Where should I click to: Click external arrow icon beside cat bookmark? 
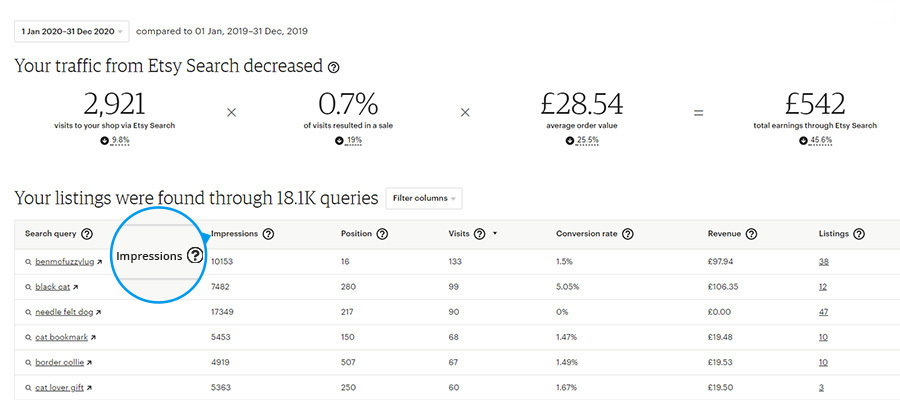pyautogui.click(x=94, y=337)
